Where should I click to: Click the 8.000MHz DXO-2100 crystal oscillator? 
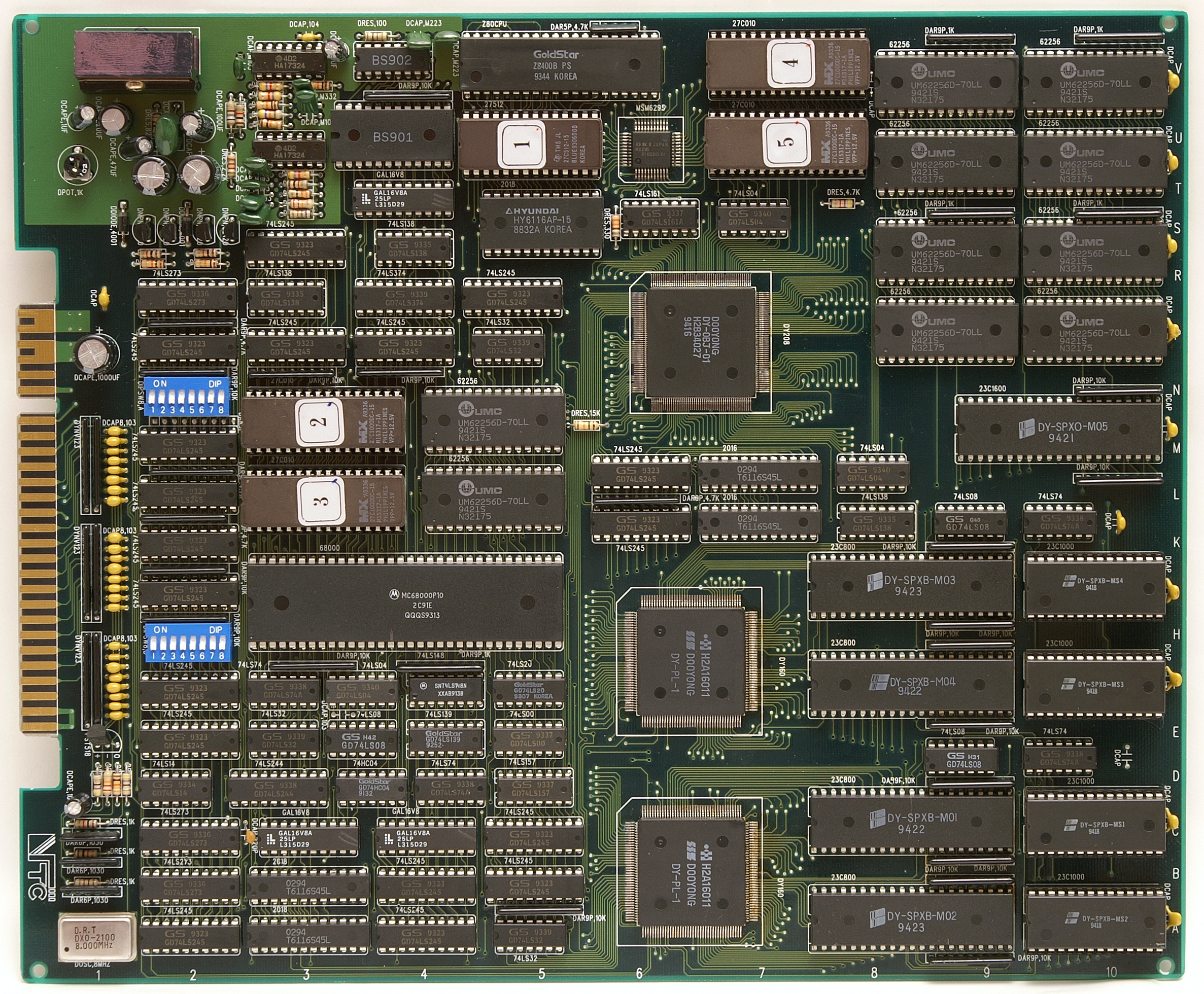[x=97, y=938]
